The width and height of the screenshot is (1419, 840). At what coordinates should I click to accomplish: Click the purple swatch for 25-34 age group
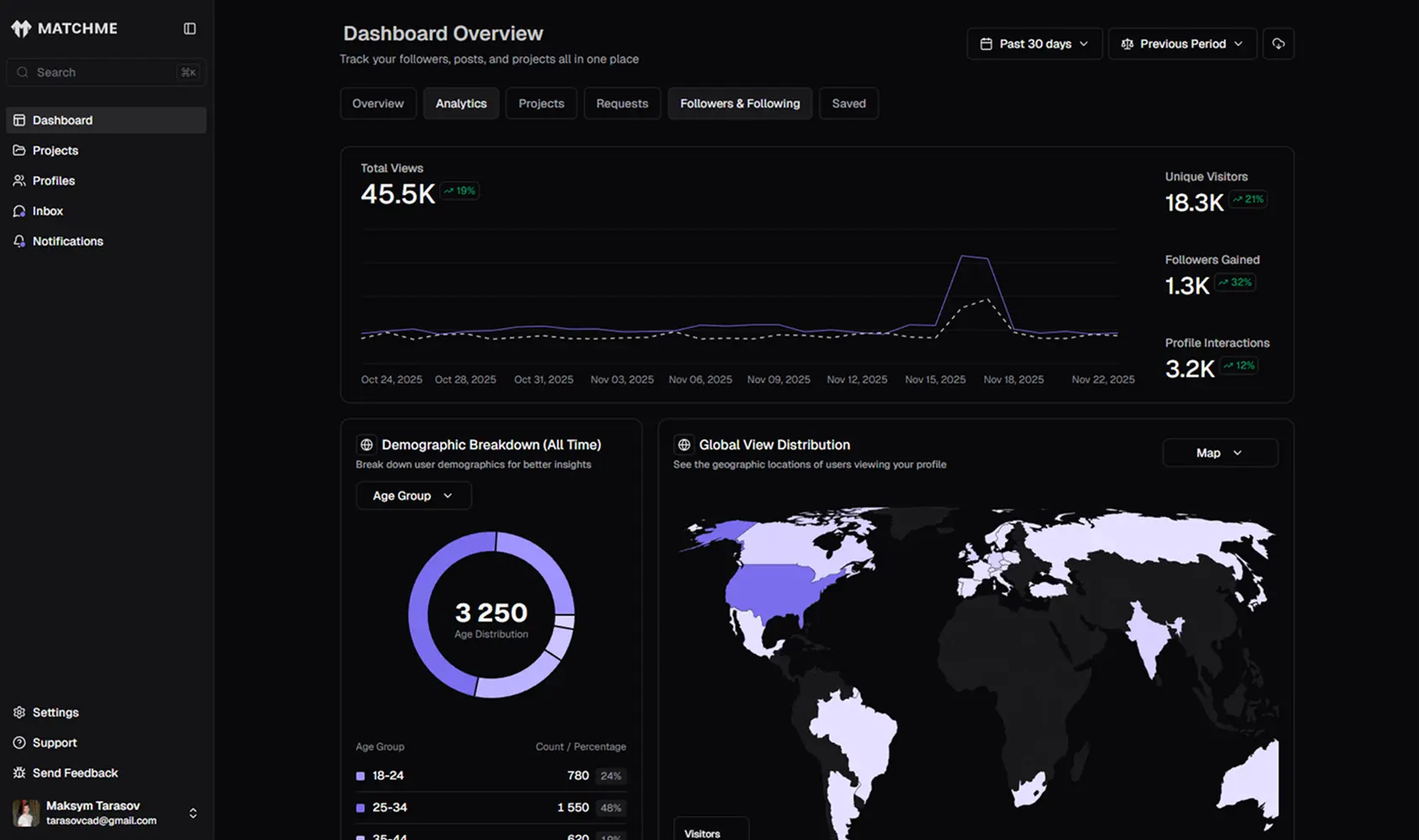pos(360,807)
